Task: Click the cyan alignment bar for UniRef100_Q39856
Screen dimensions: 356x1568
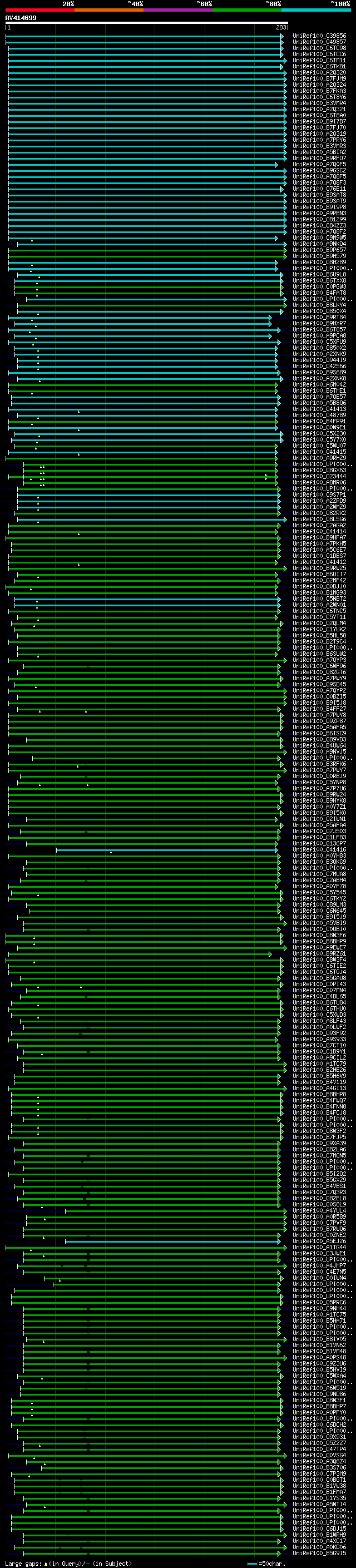Action: [x=144, y=36]
